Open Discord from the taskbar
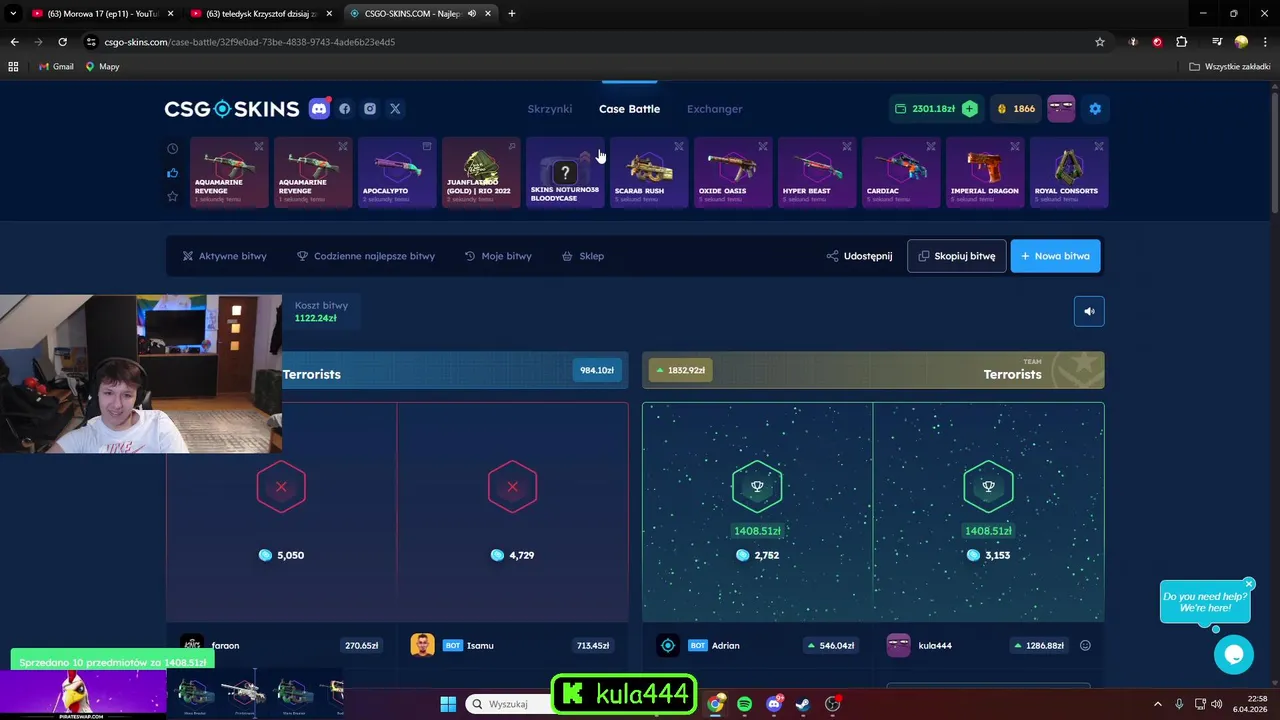This screenshot has width=1280, height=720. [x=774, y=704]
